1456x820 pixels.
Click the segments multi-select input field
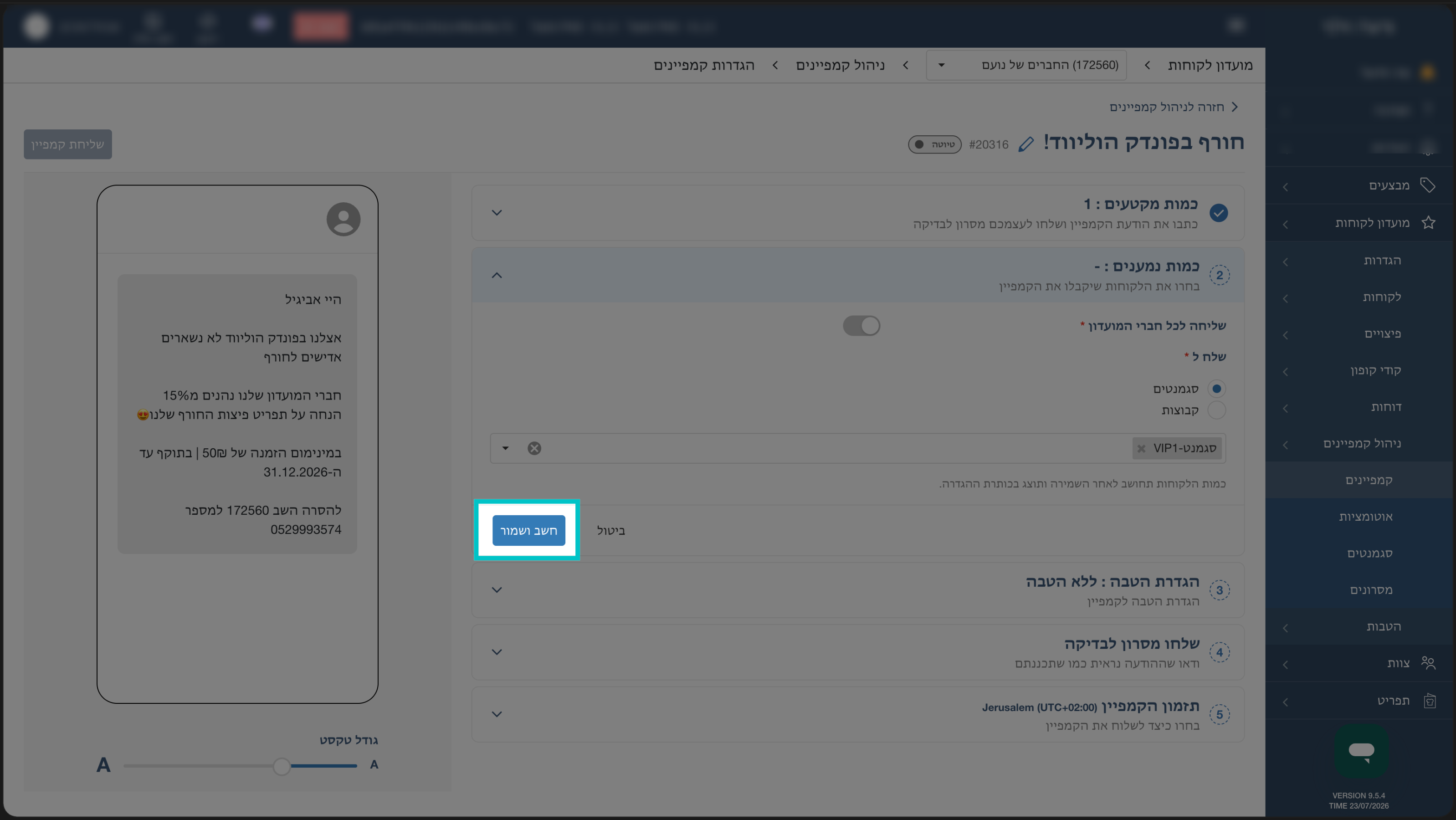pyautogui.click(x=857, y=448)
